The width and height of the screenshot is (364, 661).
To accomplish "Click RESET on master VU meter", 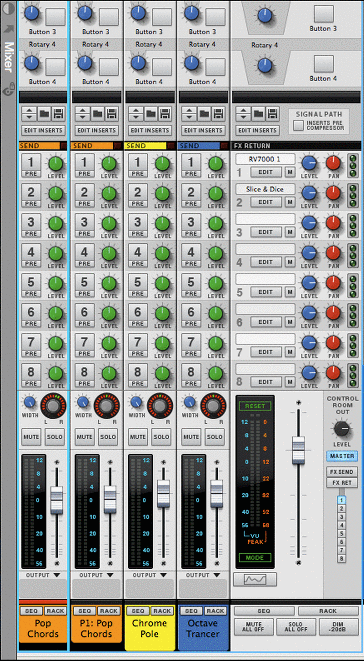I will 255,406.
